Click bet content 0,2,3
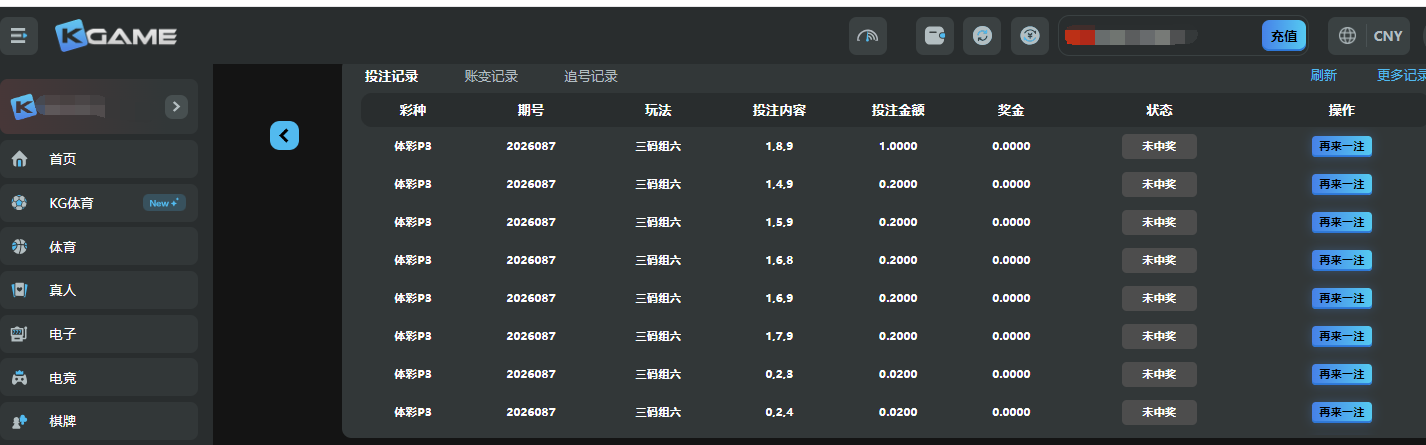Screen dimensions: 1426x445 tap(779, 374)
